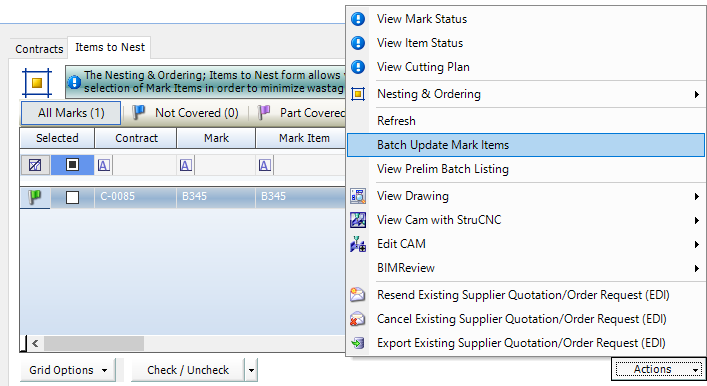Click the View Mark Status info icon
Image resolution: width=707 pixels, height=386 pixels.
coord(358,19)
